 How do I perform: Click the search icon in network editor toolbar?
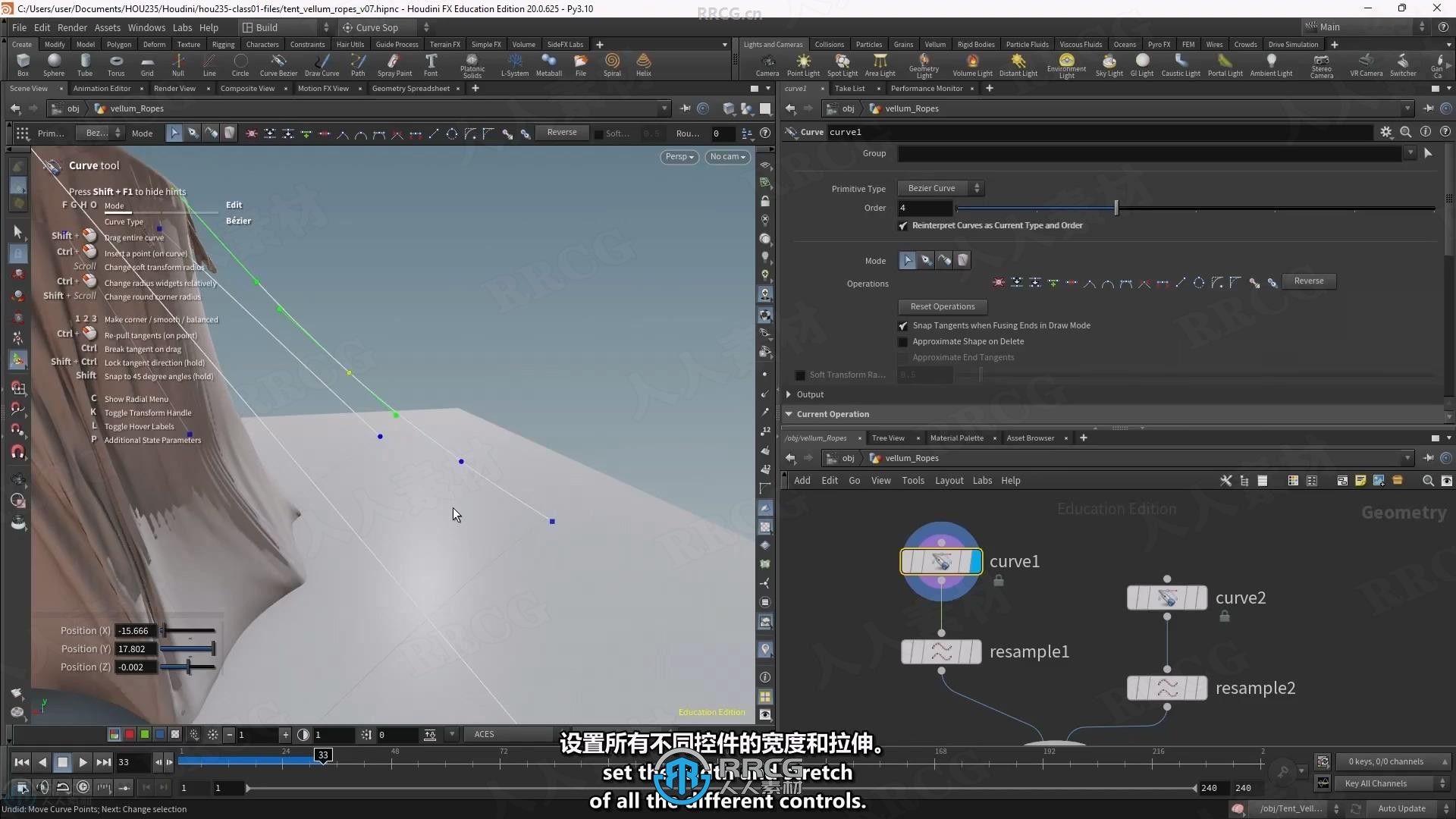tap(1428, 481)
